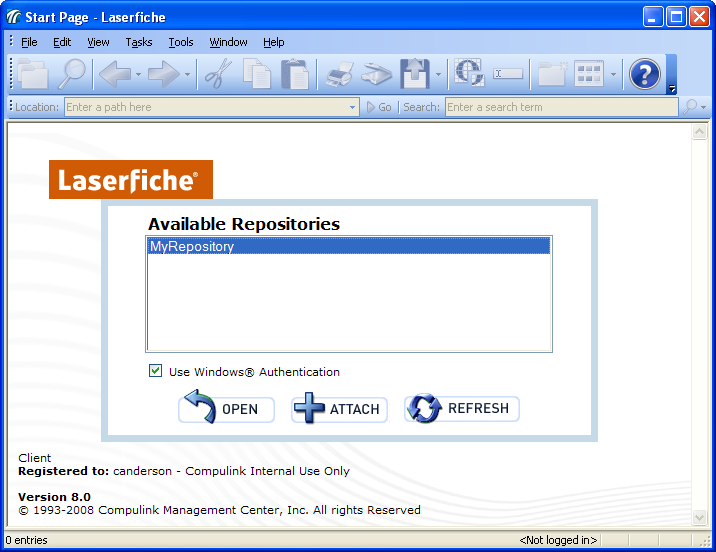Click the Cut scissors toolbar icon
Viewport: 716px width, 552px height.
[x=218, y=74]
